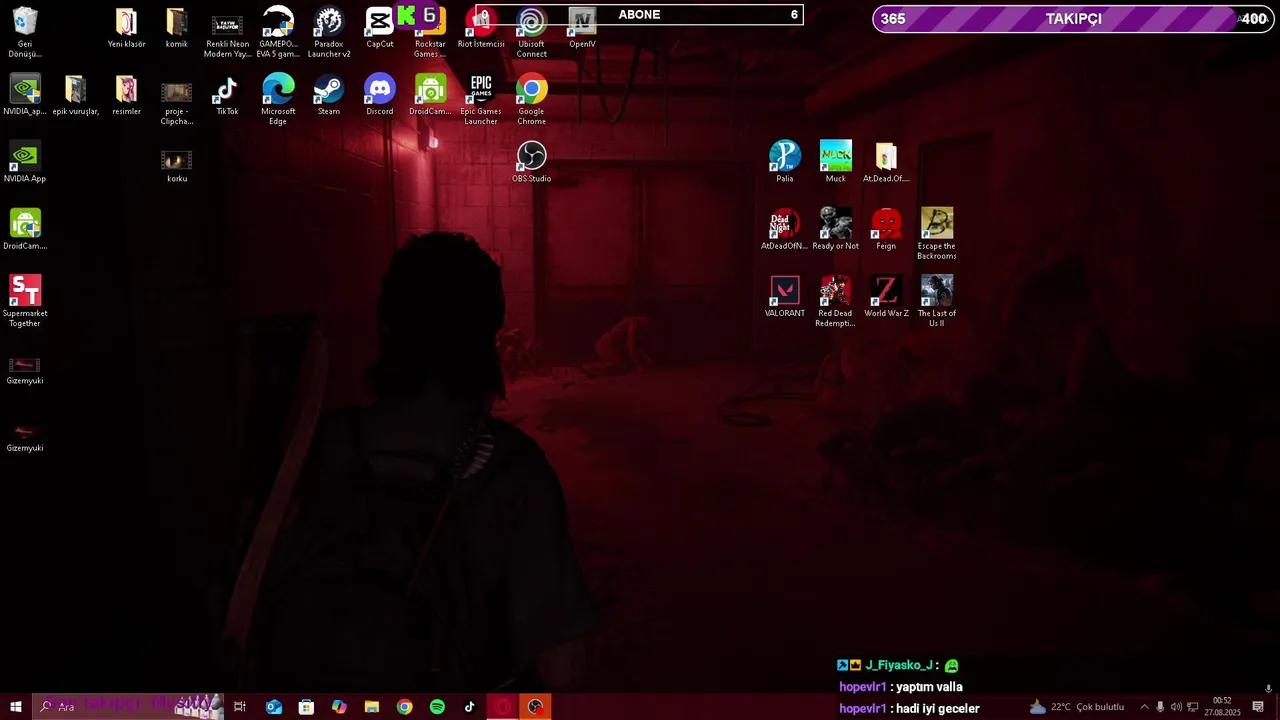Launch Microsoft Edge from the desktop
Screen dimensions: 1280x720
tap(278, 100)
